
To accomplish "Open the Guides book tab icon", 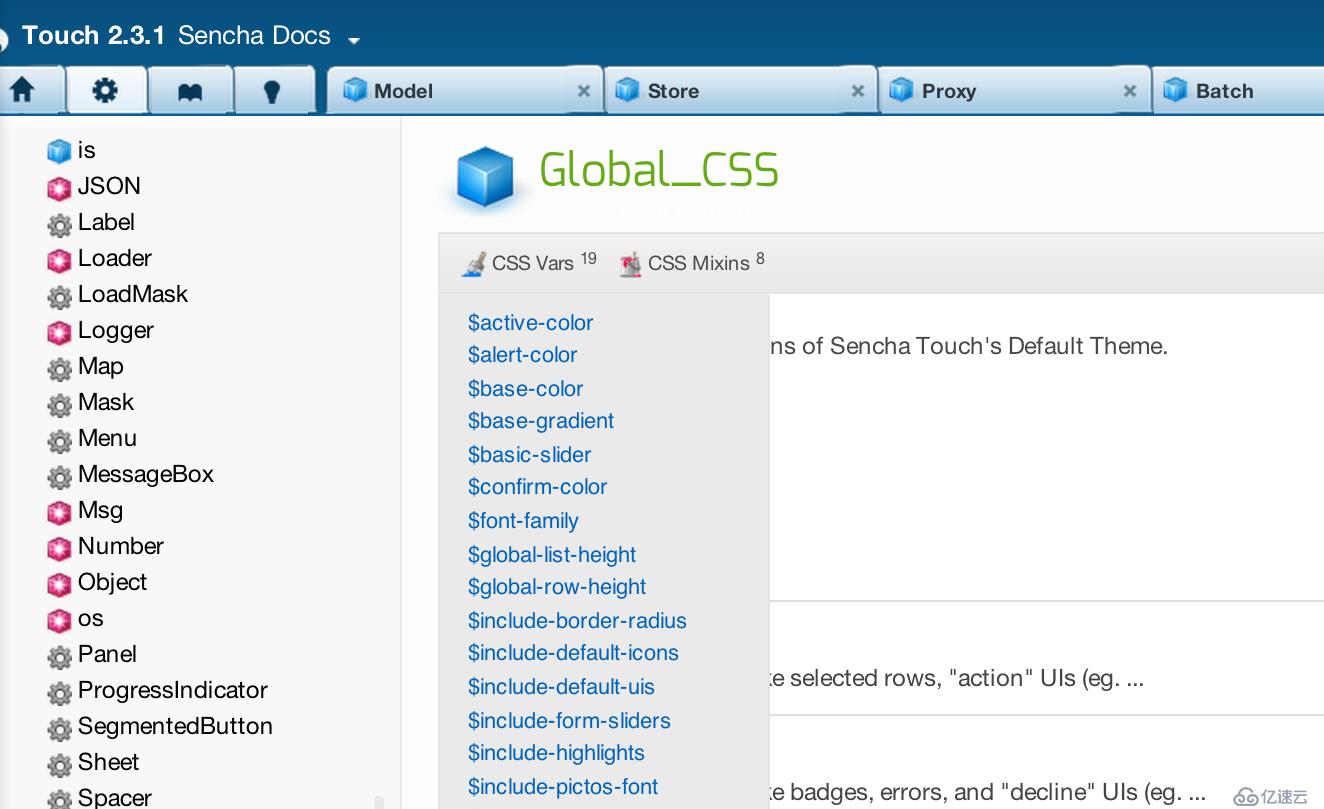I will click(x=190, y=92).
